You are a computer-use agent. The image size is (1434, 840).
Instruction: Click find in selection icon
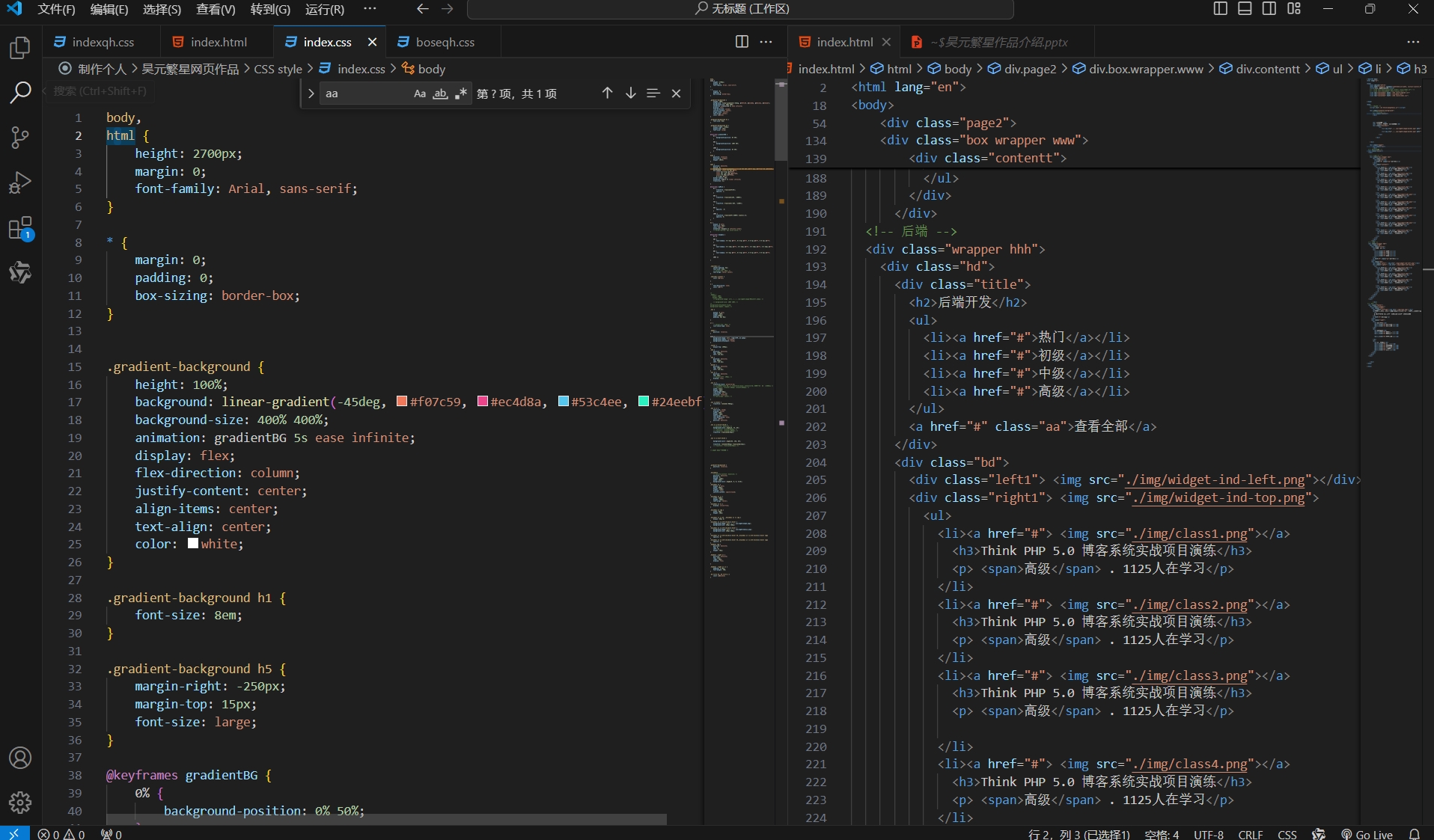point(653,93)
